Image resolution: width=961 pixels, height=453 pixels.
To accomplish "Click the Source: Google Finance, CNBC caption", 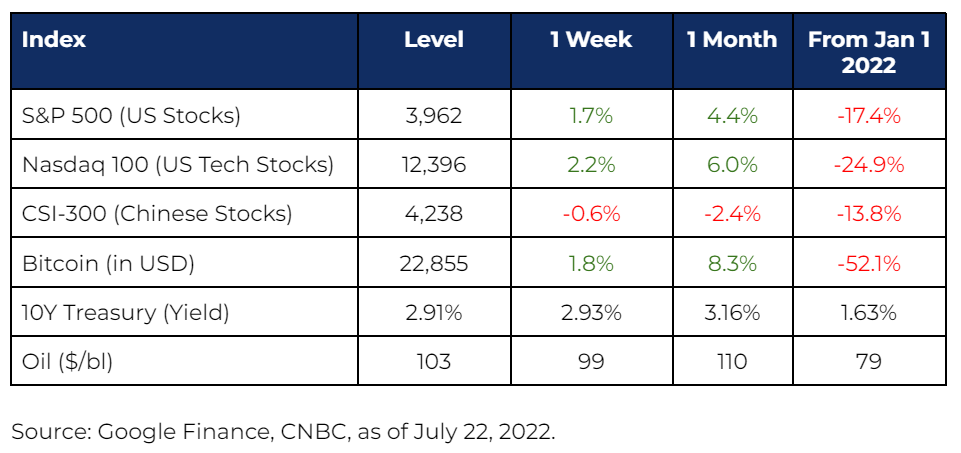I will pos(283,431).
